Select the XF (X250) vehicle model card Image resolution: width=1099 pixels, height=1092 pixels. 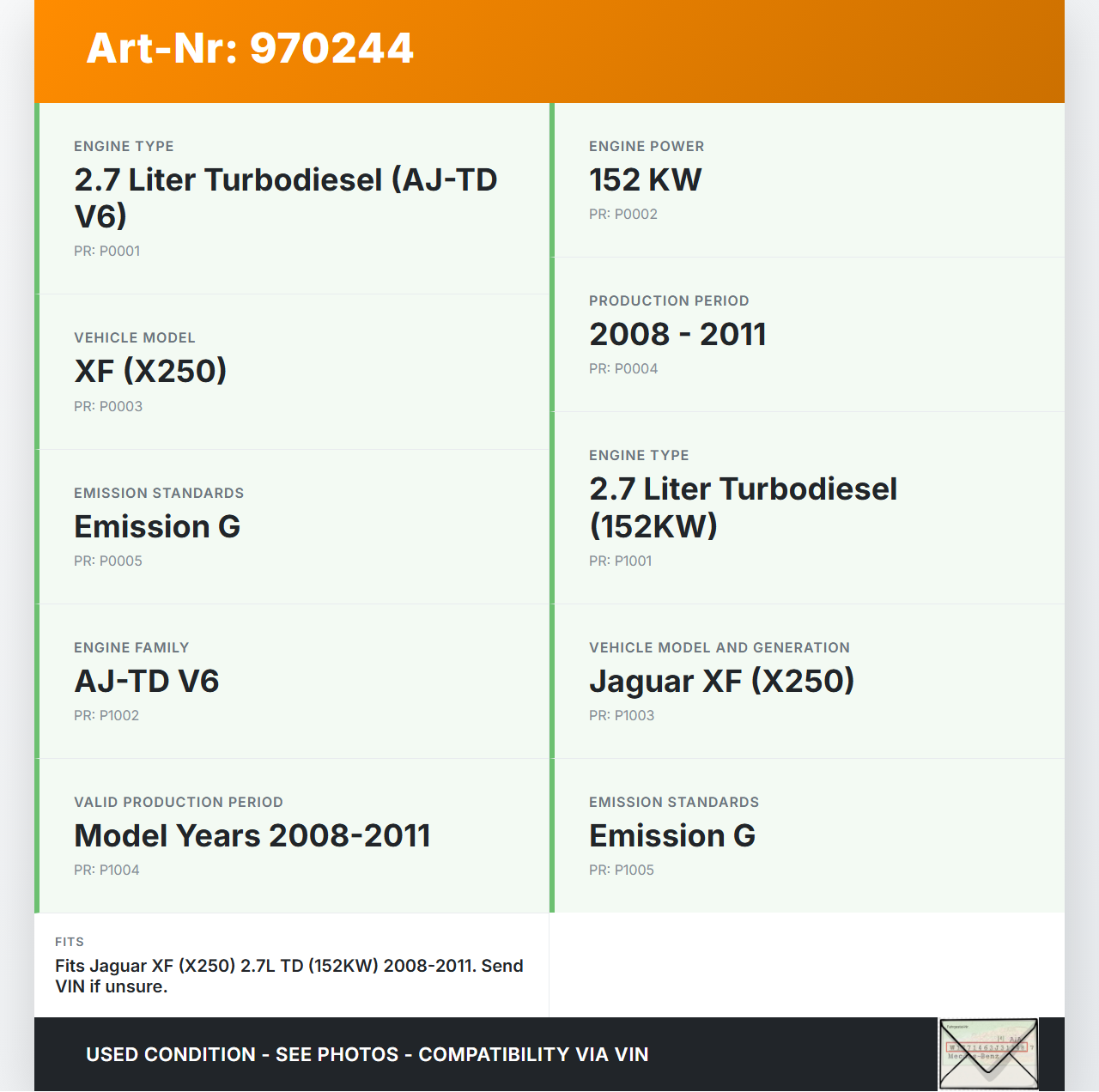point(292,371)
